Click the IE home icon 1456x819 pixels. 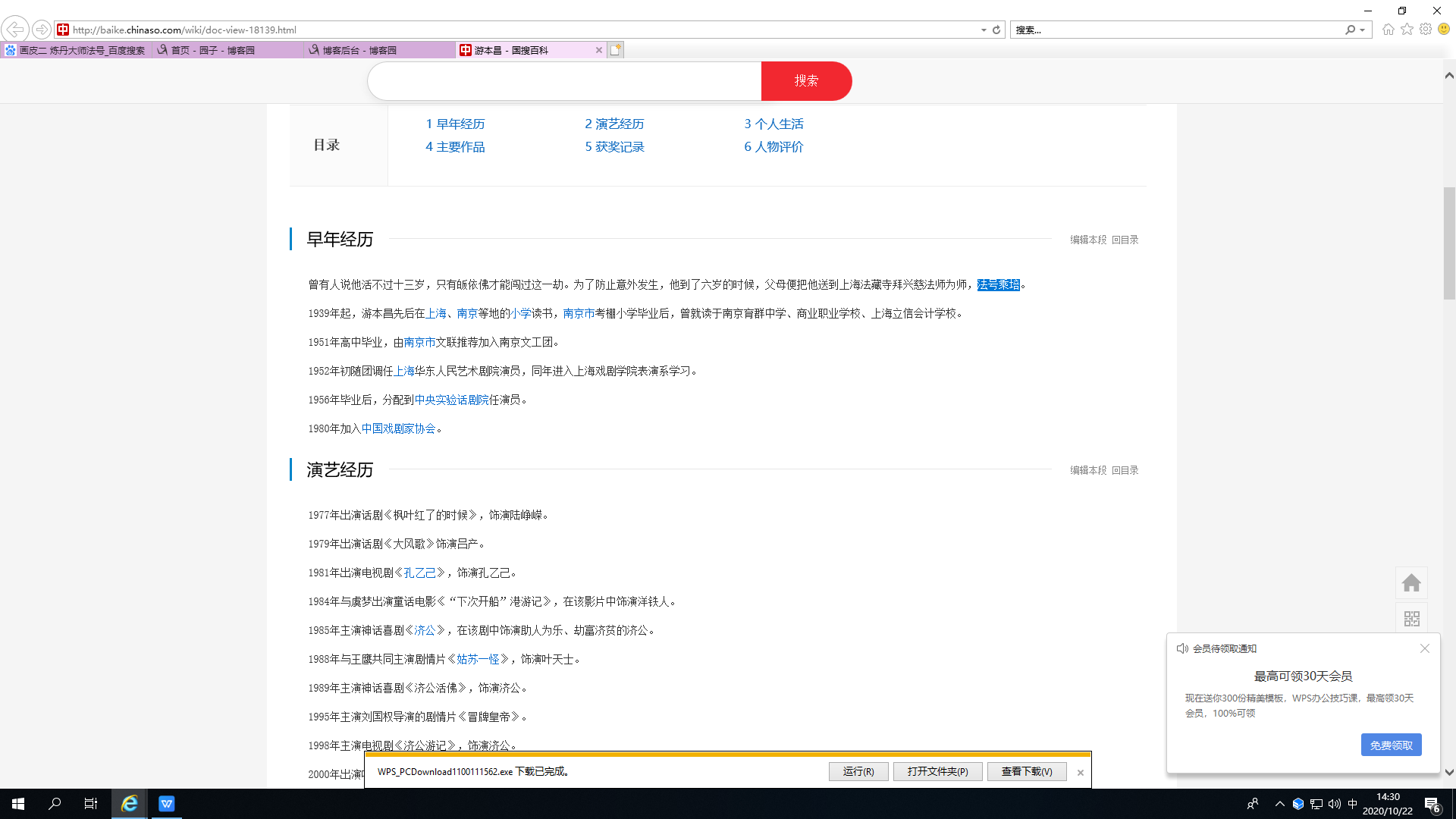[1388, 30]
